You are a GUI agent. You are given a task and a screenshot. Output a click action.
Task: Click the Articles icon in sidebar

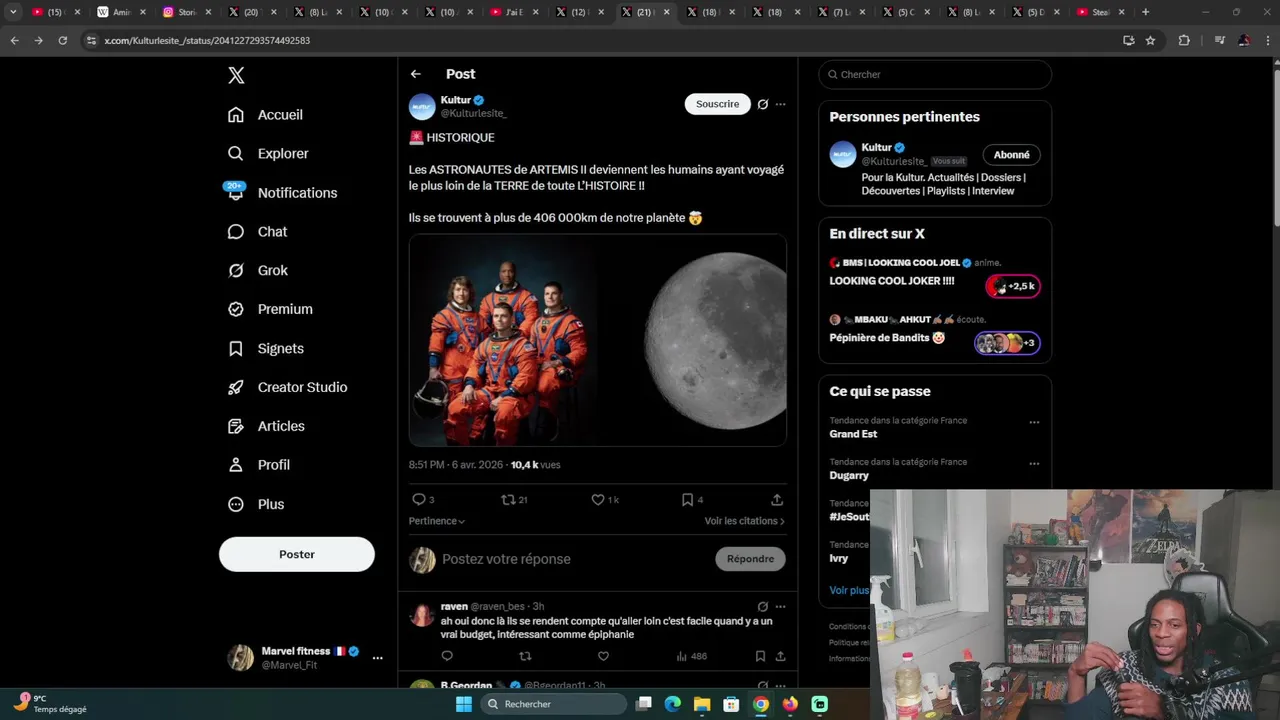236,427
